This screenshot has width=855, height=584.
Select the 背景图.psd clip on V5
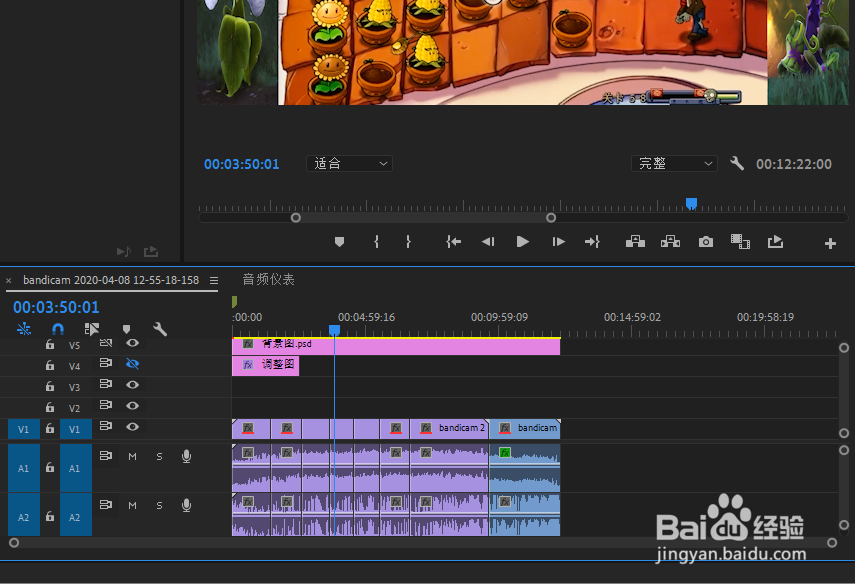click(396, 346)
